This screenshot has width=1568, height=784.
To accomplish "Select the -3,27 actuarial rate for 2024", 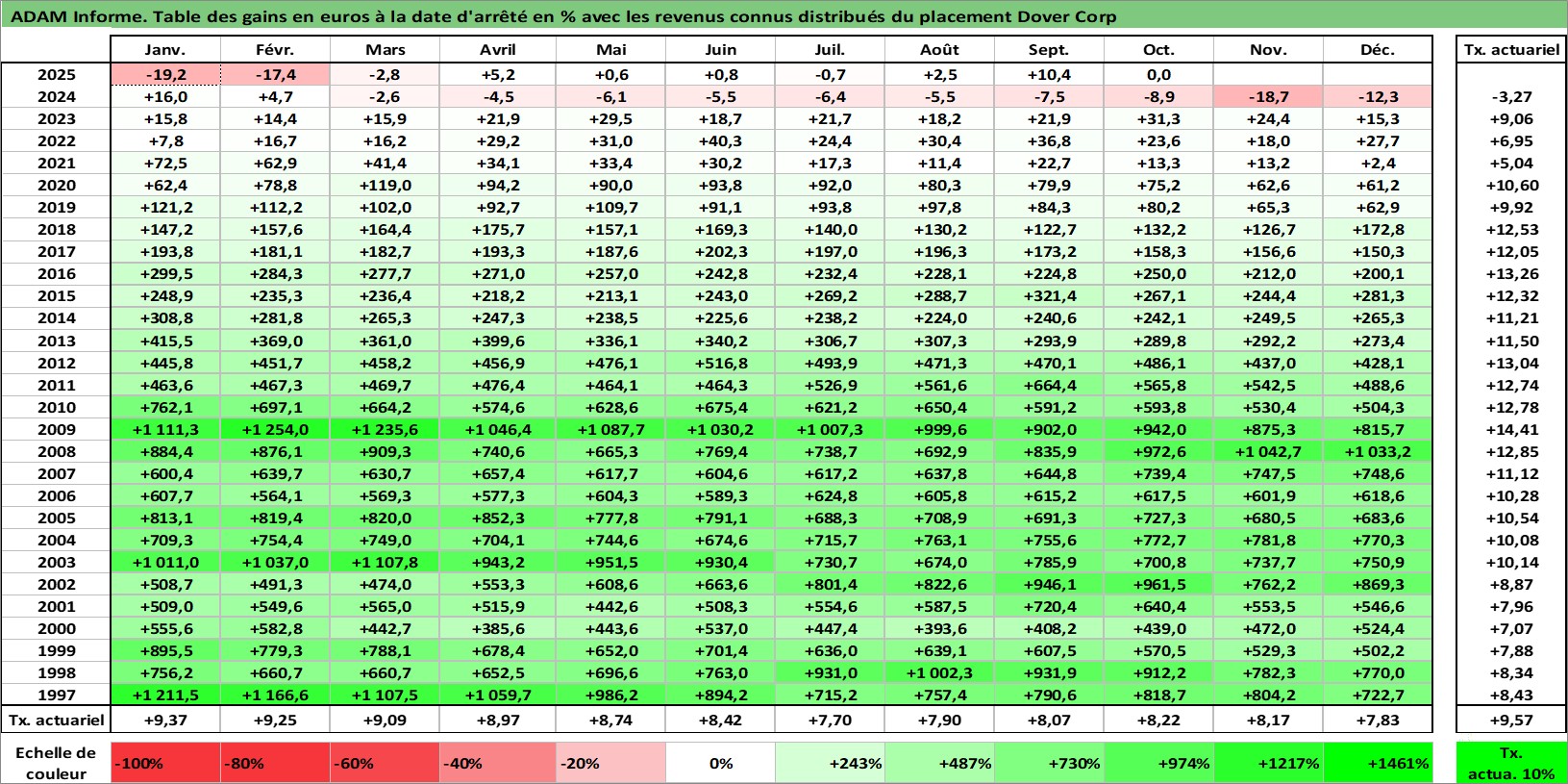I will point(1511,97).
